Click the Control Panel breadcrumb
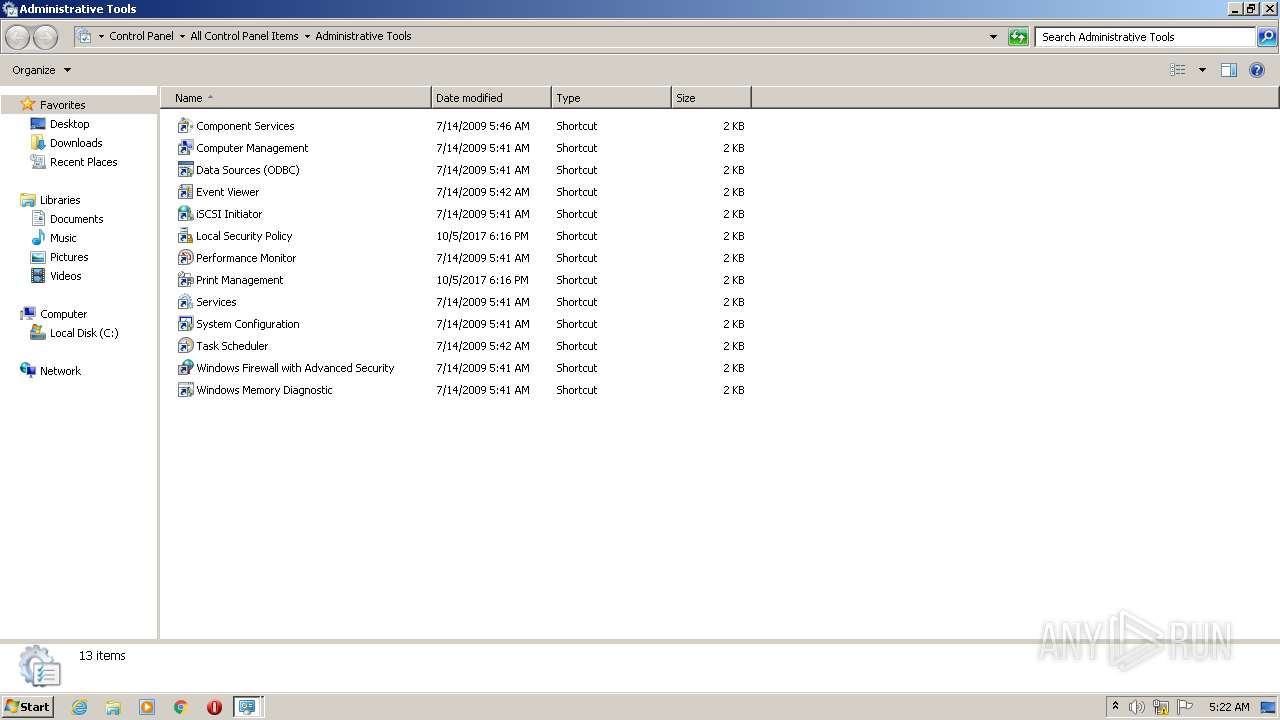 point(141,36)
